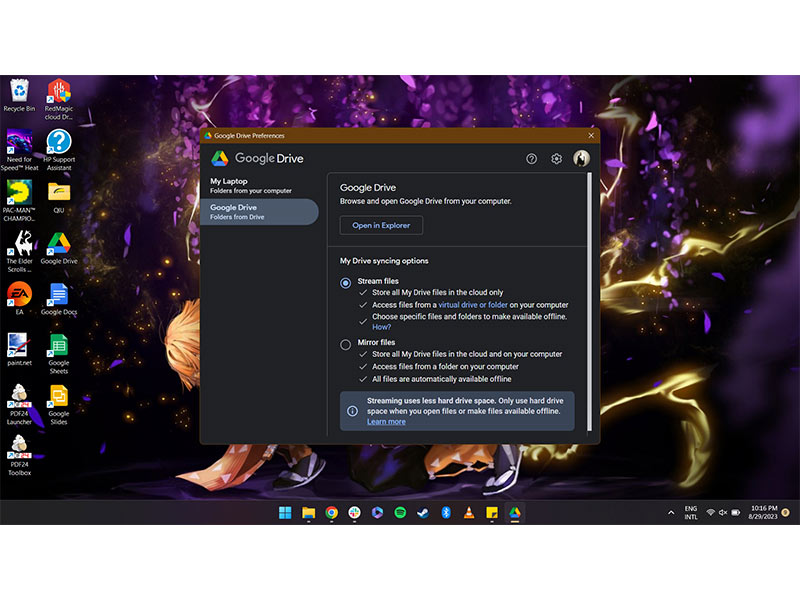Close the Google Drive Preferences window
The width and height of the screenshot is (800, 600).
(591, 136)
